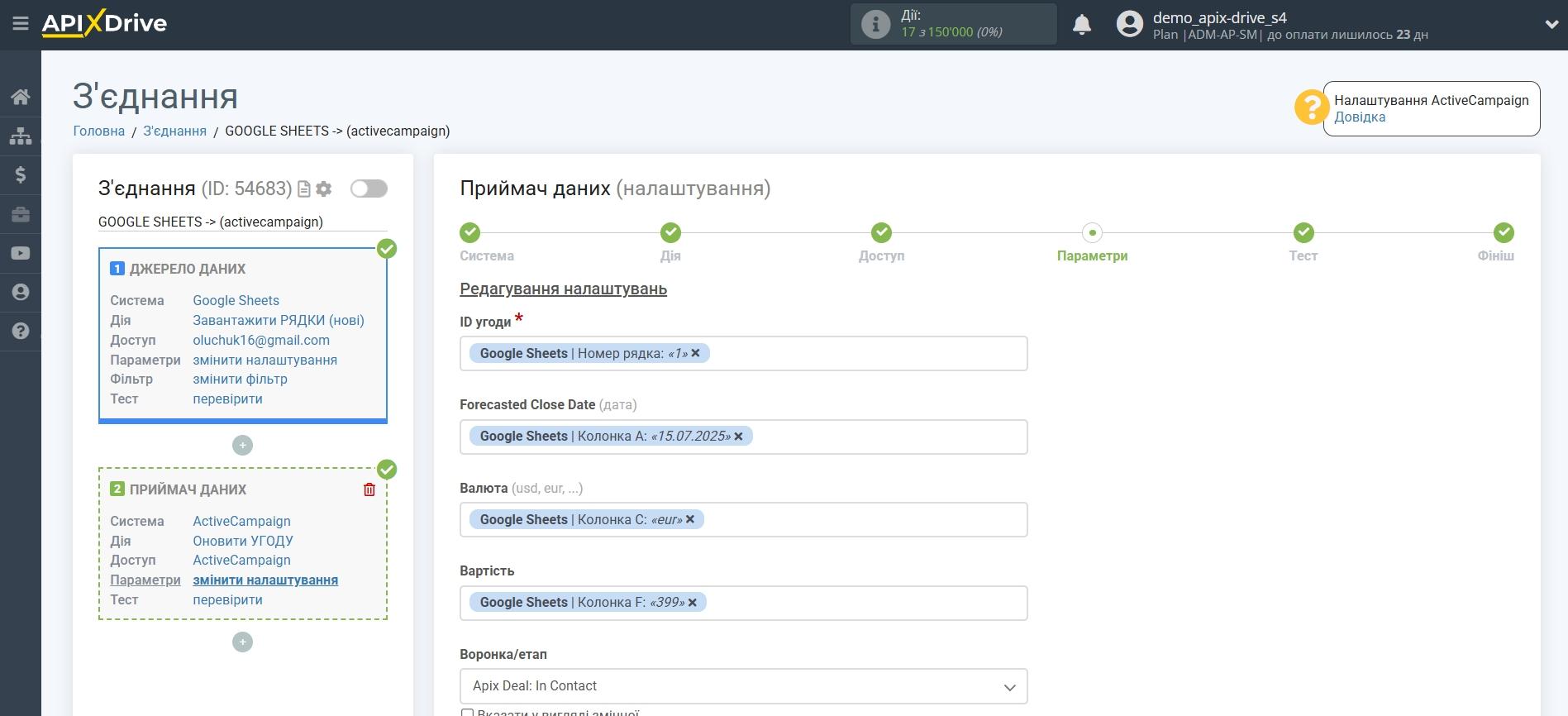This screenshot has height=716, width=1568.
Task: Remove the Колонка A tag
Action: click(x=739, y=437)
